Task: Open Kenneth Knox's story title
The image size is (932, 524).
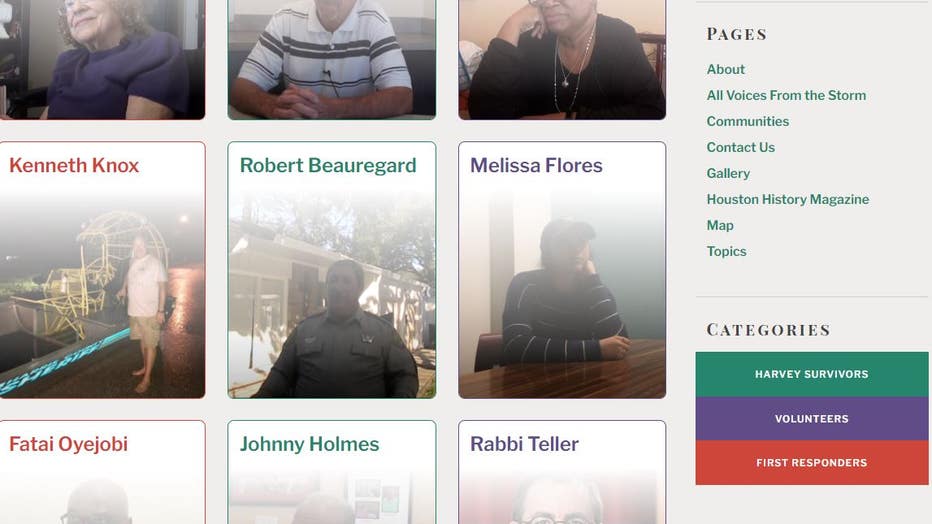Action: click(x=74, y=165)
